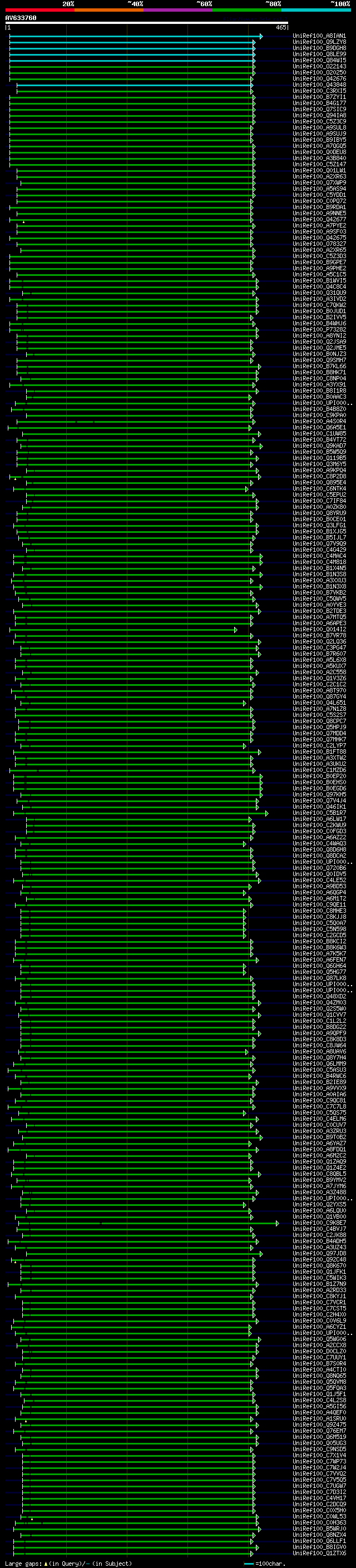Click the cyan ~100% identity legend bar
The height and width of the screenshot is (1568, 356).
click(316, 10)
